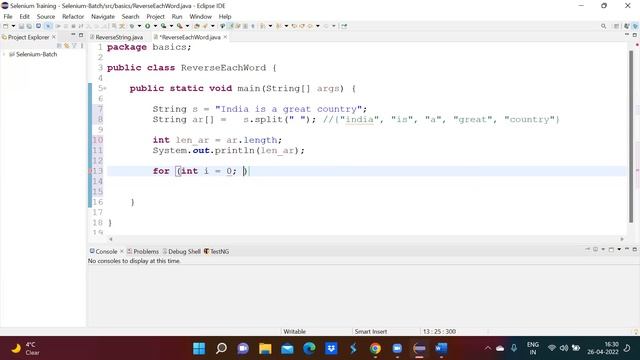
Task: Click the Coverage launch icon
Action: click(x=163, y=26)
